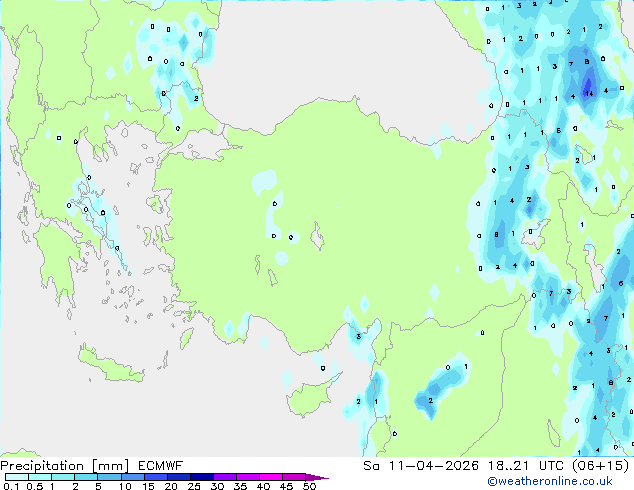The width and height of the screenshot is (634, 490).
Task: Click the above-50 arrow tip of legend
Action: pos(317,477)
